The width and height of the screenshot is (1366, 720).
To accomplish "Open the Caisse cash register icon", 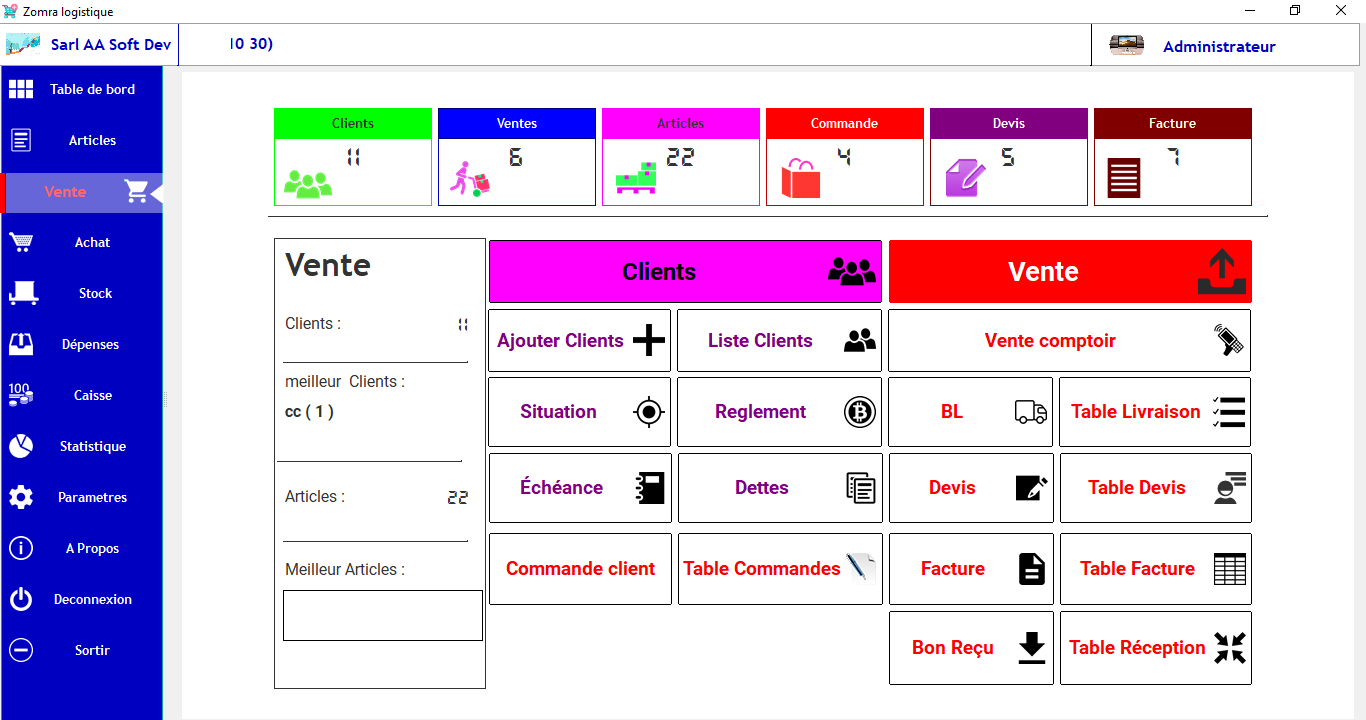I will [21, 394].
